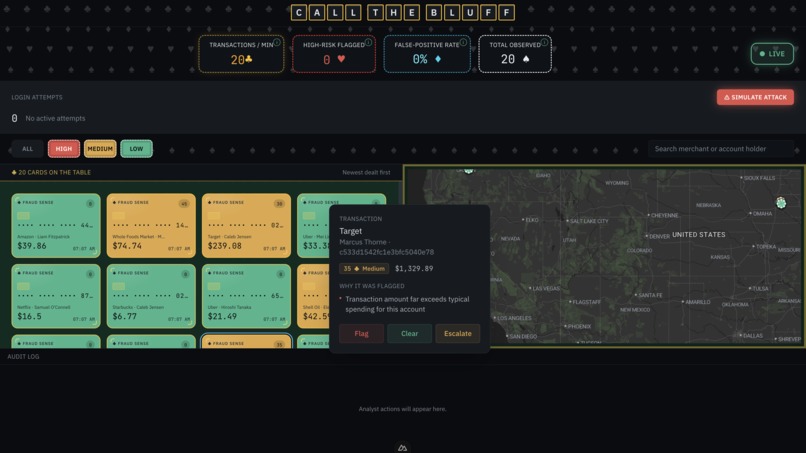Click the Newest dealt first sort label
The height and width of the screenshot is (453, 806).
(x=366, y=172)
